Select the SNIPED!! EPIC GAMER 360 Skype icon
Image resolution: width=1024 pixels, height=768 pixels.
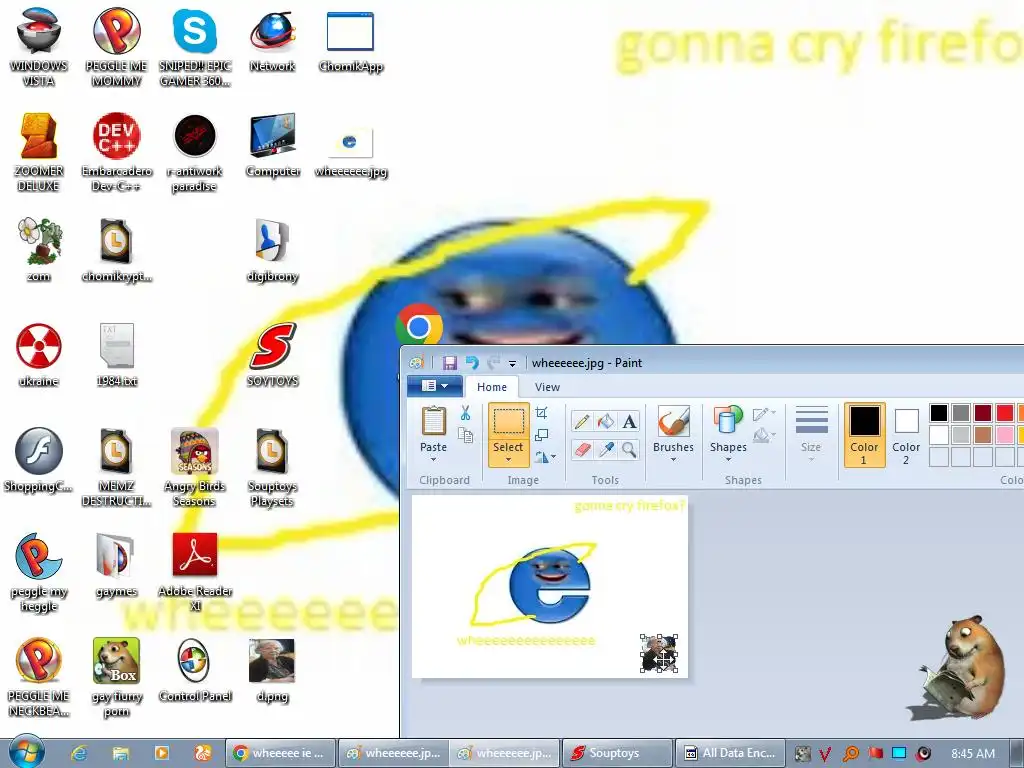pyautogui.click(x=195, y=46)
